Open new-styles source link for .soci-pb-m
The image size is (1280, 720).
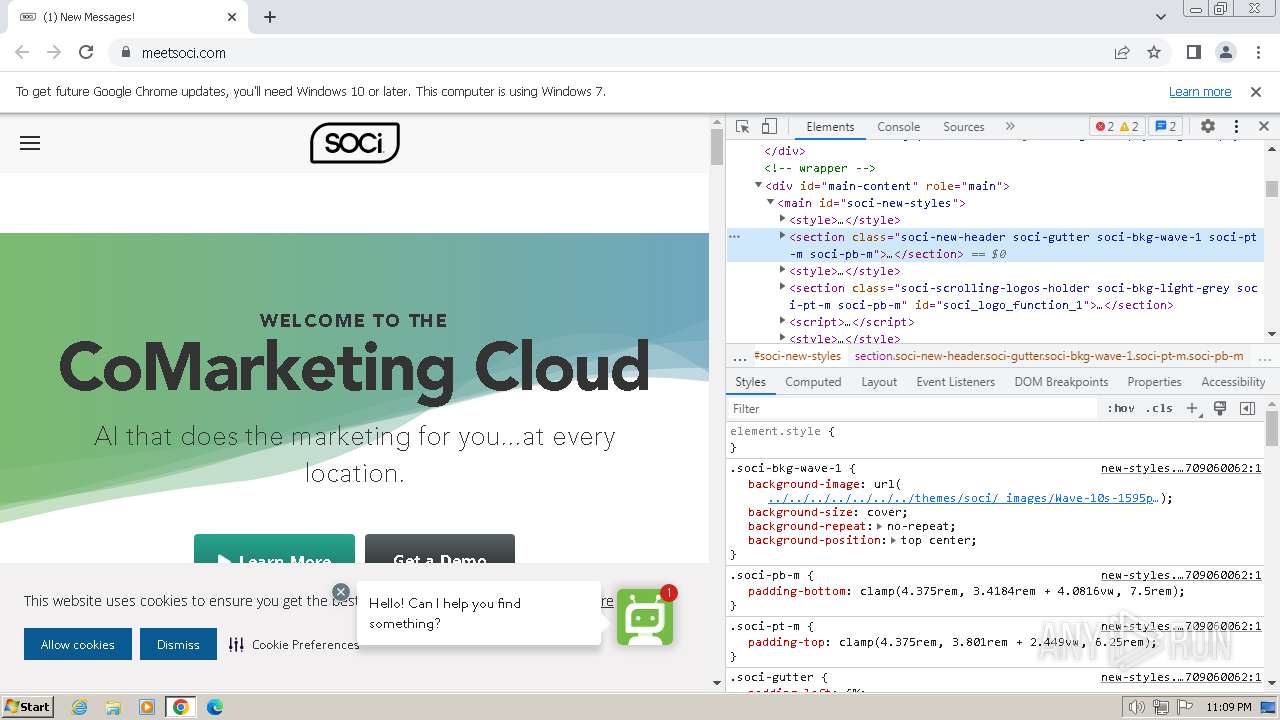[x=1181, y=576]
